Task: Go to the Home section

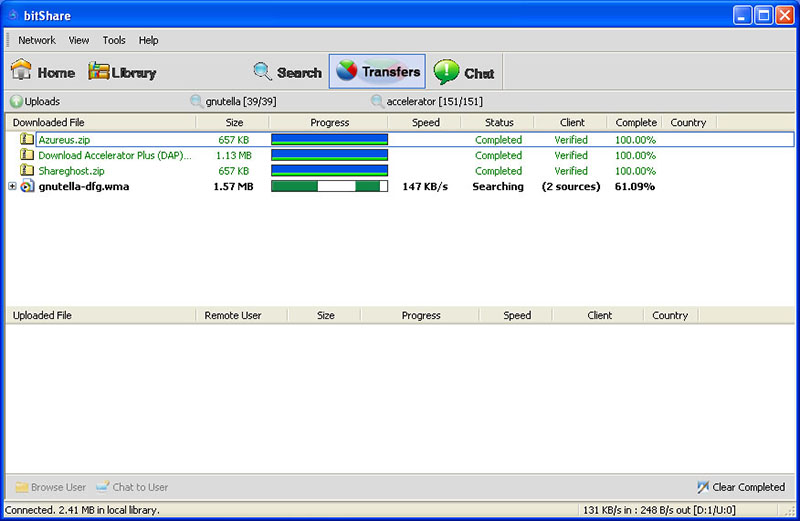Action: (x=56, y=73)
